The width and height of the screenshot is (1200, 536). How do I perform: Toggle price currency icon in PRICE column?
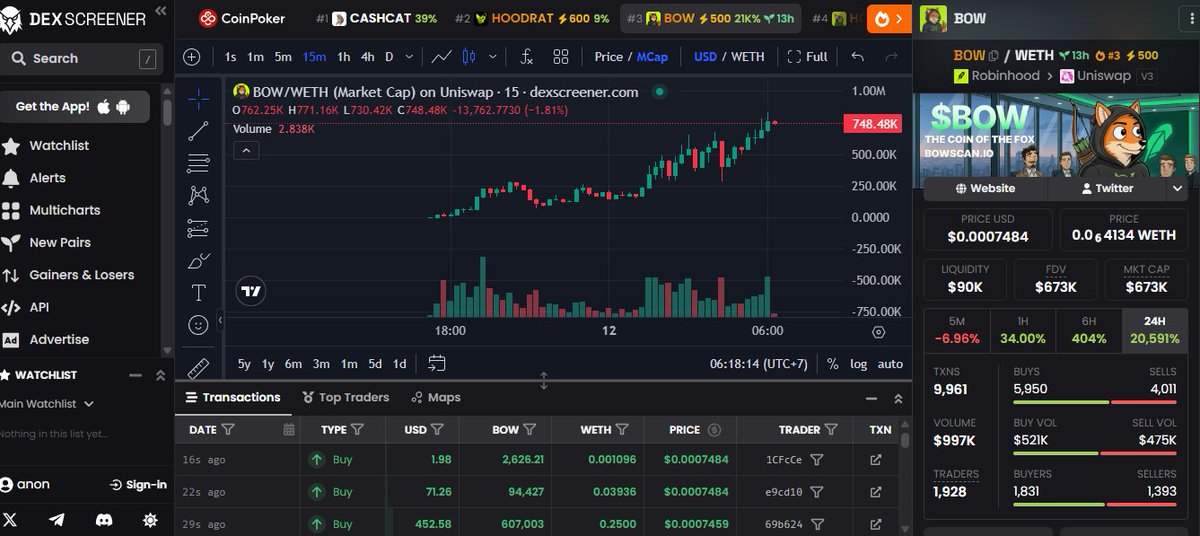click(714, 430)
